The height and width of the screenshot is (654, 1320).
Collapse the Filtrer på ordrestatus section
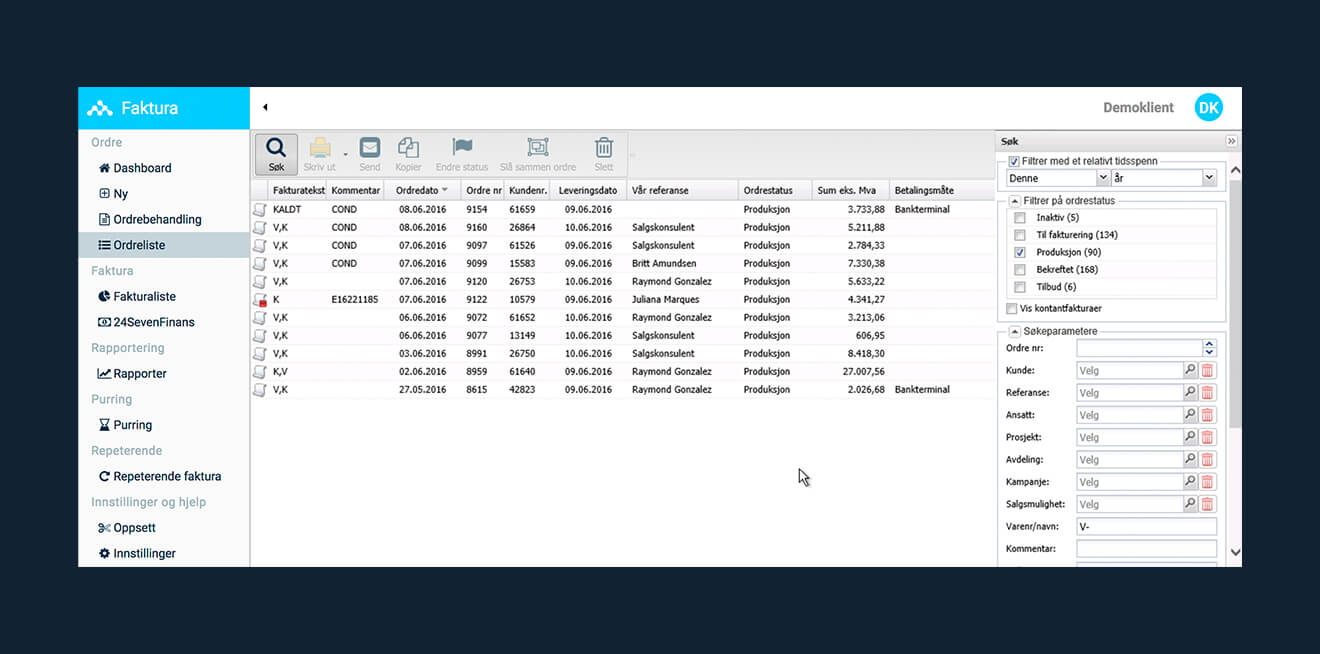1014,201
